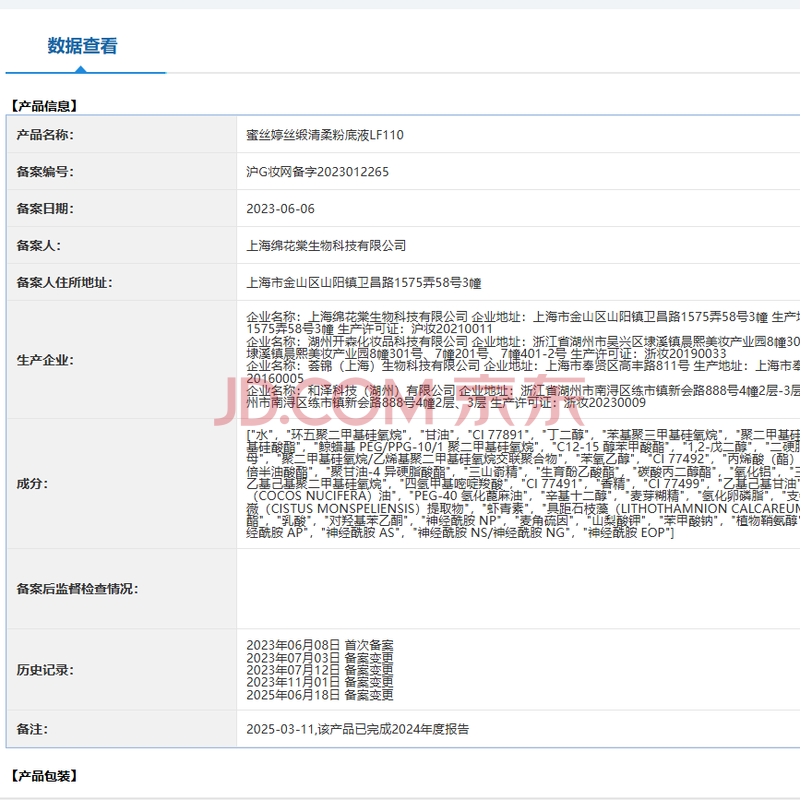Select filer name 上海绵花棠生物科技有限公司
This screenshot has height=800, width=800.
point(326,245)
